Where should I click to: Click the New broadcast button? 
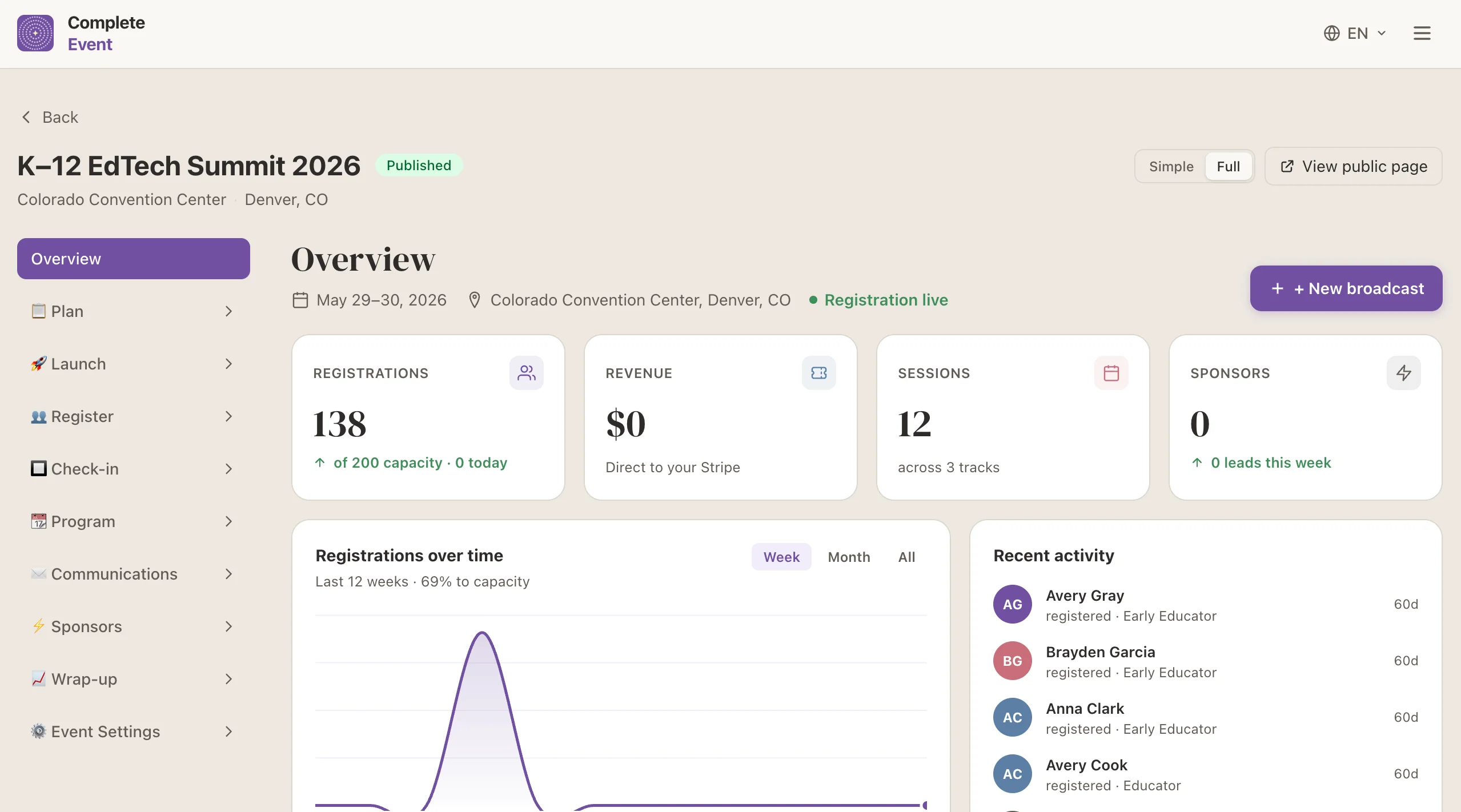tap(1346, 288)
